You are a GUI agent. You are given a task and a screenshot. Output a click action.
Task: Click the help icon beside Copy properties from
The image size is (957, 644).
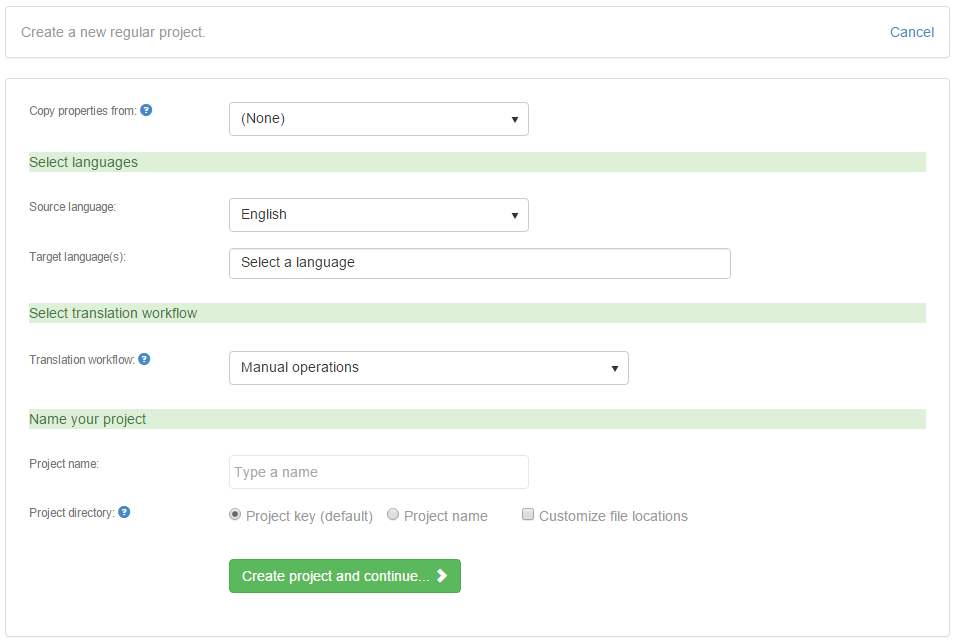point(146,110)
